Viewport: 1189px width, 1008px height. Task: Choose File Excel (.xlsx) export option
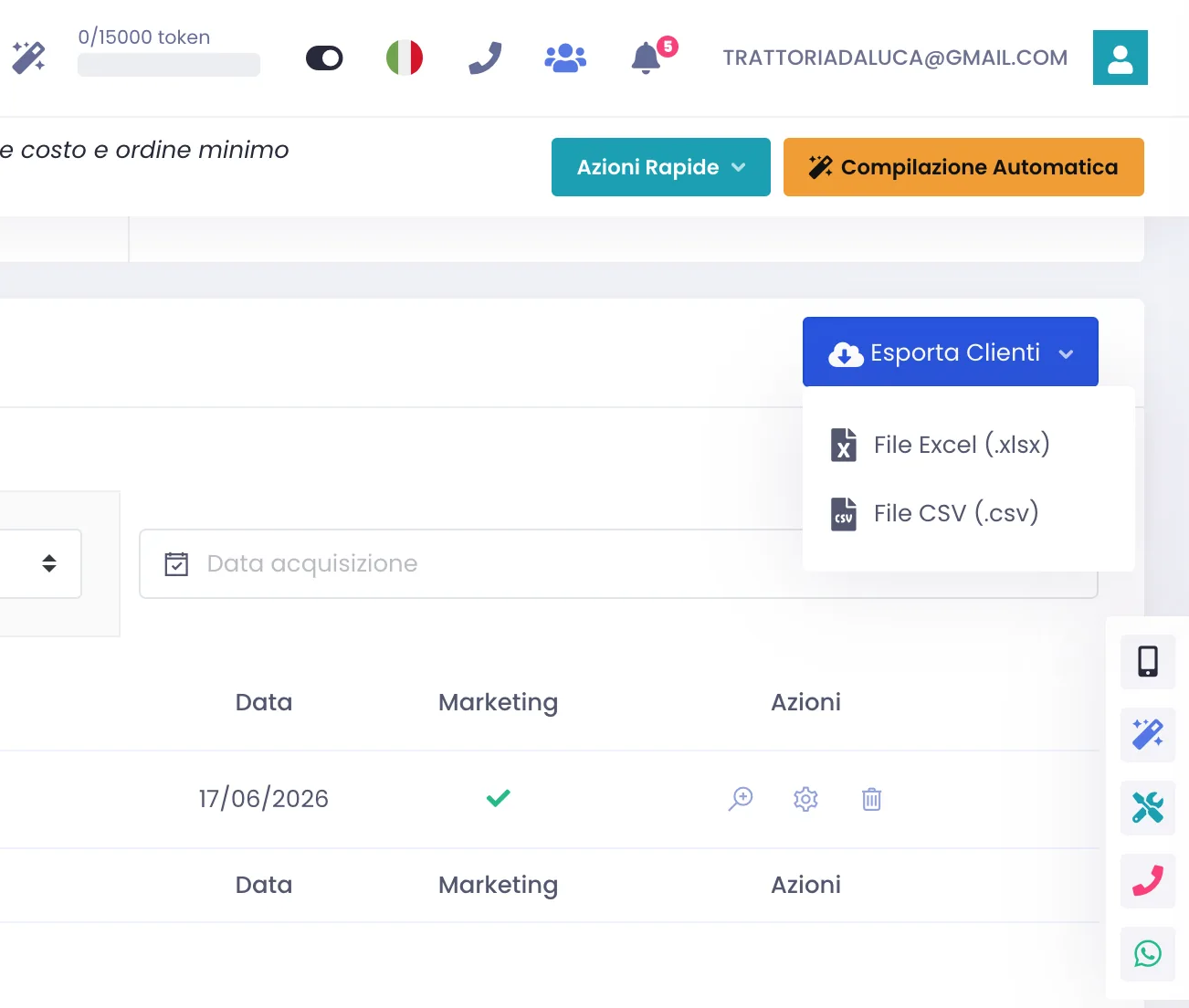click(968, 445)
